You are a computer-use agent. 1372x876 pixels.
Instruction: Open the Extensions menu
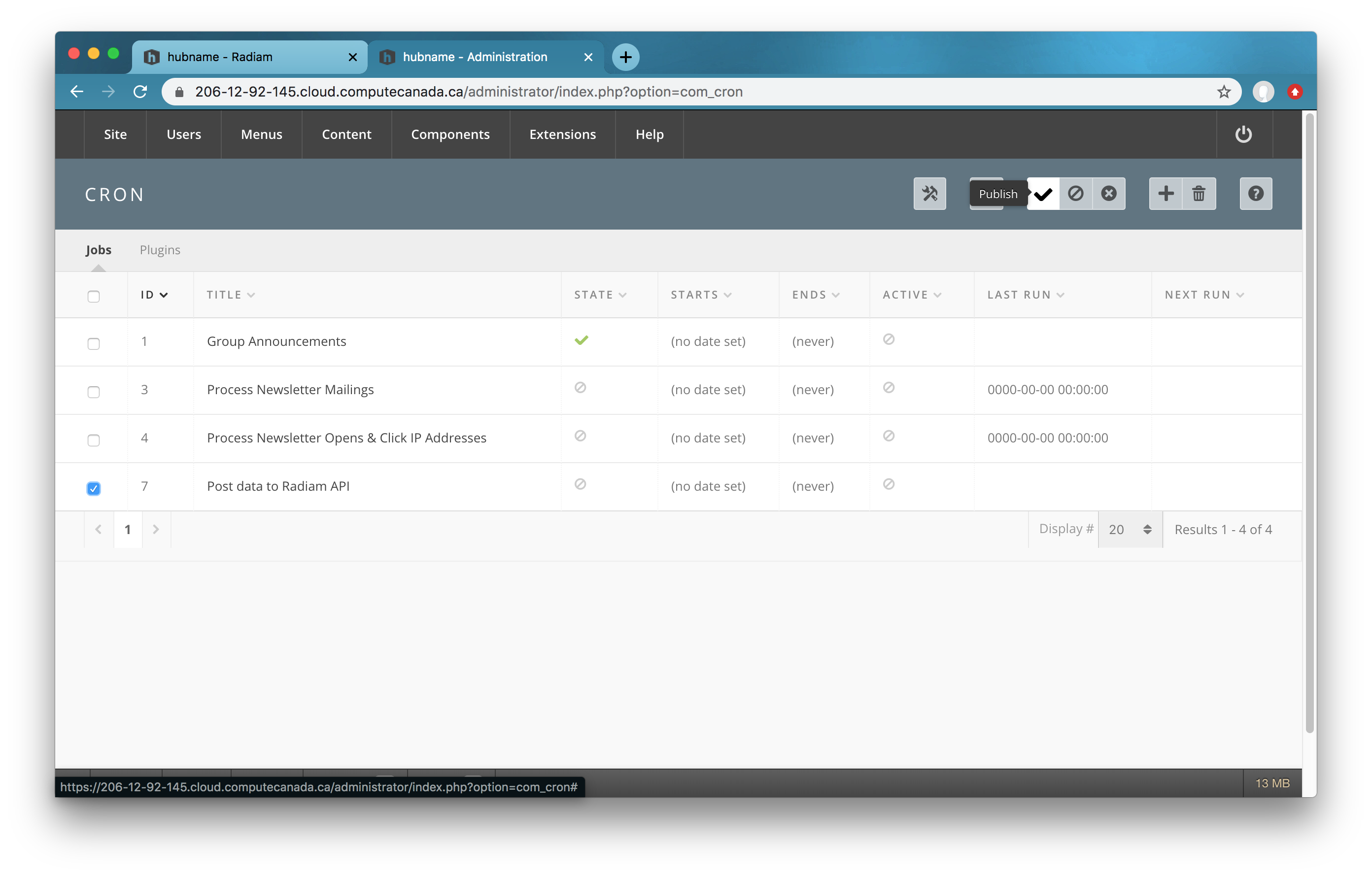(x=562, y=135)
